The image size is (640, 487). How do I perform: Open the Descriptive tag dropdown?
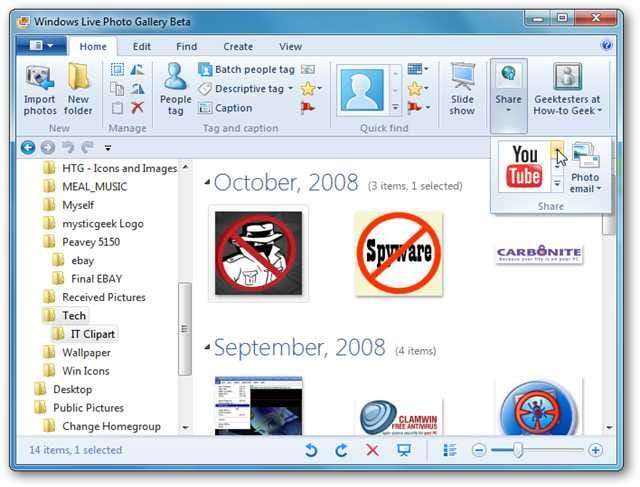pos(291,89)
